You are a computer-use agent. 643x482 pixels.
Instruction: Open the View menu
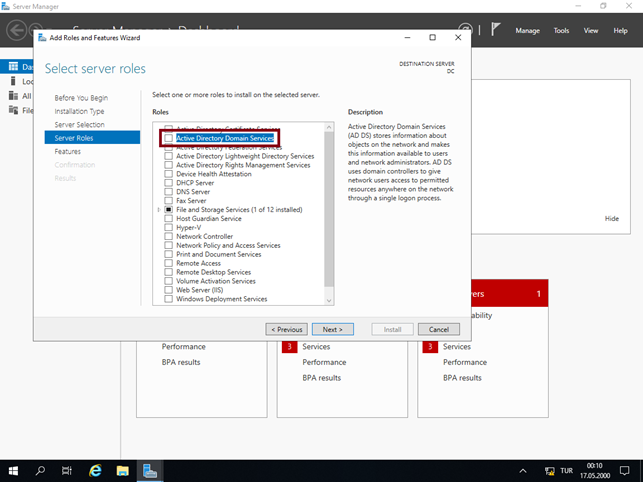click(x=591, y=31)
